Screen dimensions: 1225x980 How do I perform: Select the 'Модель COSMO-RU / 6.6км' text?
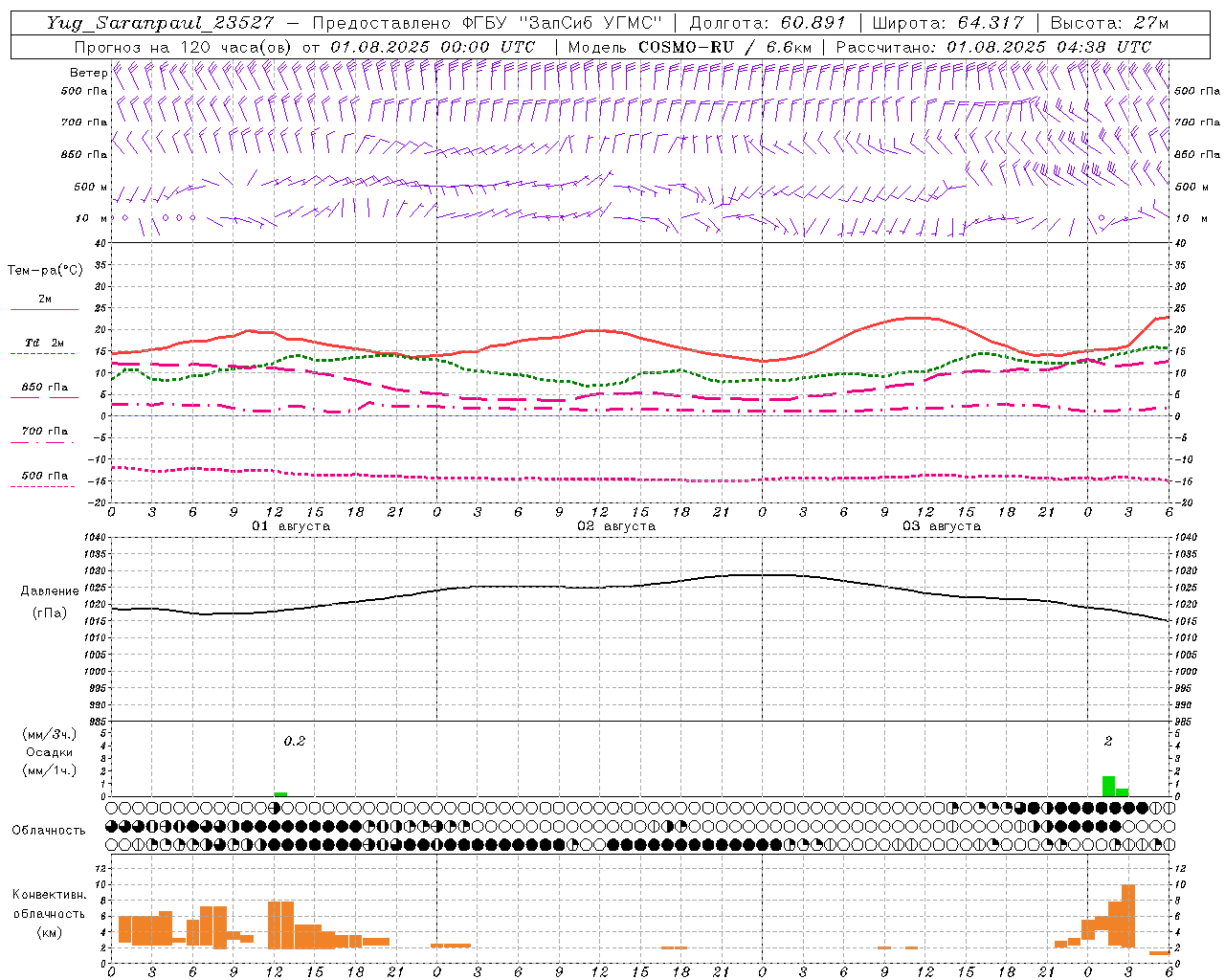tap(689, 47)
